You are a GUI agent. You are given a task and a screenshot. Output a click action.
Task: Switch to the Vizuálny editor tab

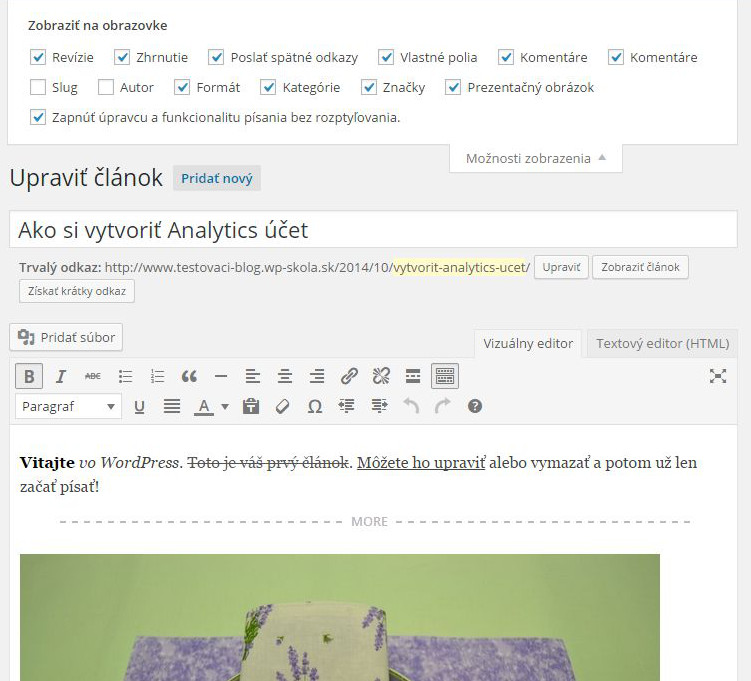tap(528, 343)
